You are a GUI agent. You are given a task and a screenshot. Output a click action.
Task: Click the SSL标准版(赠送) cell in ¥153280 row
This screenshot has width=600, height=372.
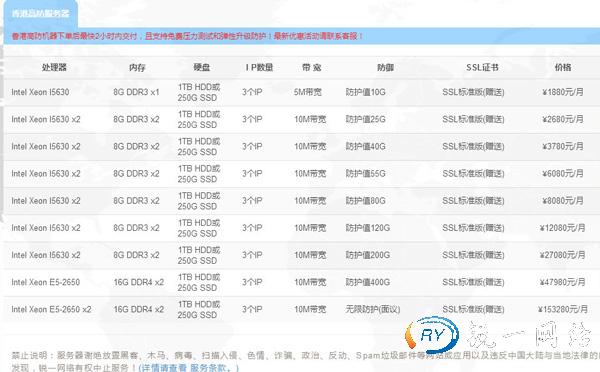click(473, 309)
